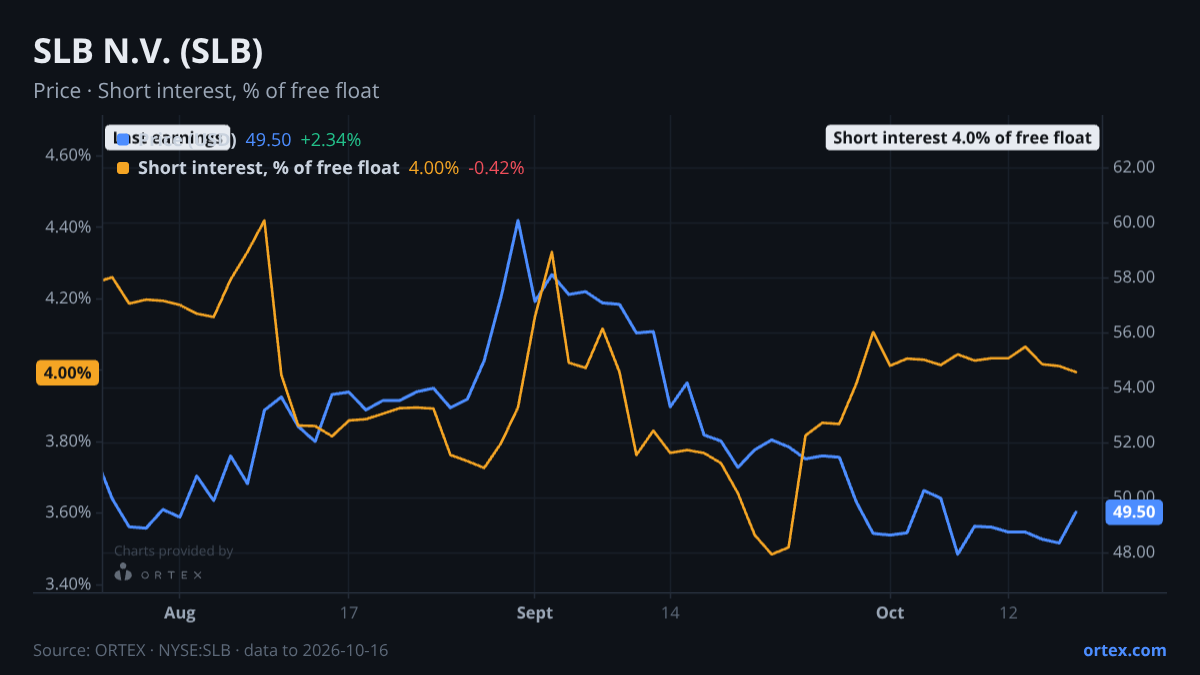This screenshot has width=1200, height=675.
Task: Click the 54.00 right axis label
Action: coord(1134,387)
